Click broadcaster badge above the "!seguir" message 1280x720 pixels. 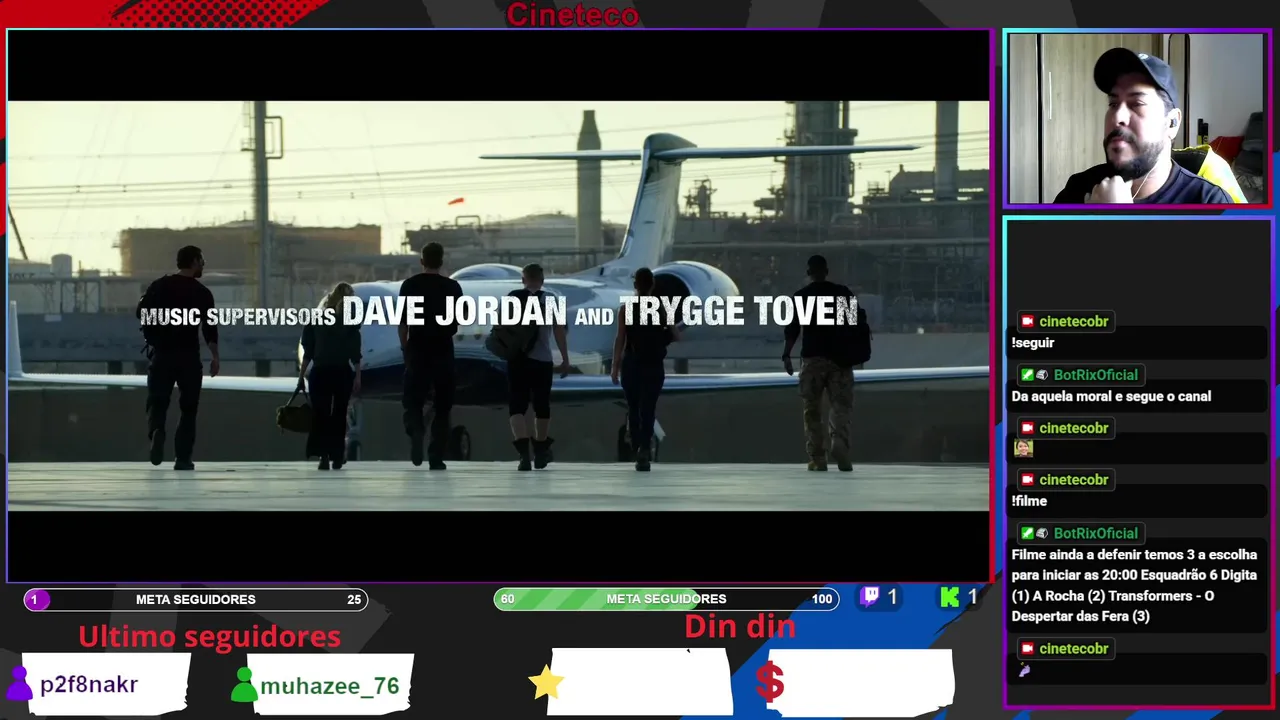tap(1027, 321)
